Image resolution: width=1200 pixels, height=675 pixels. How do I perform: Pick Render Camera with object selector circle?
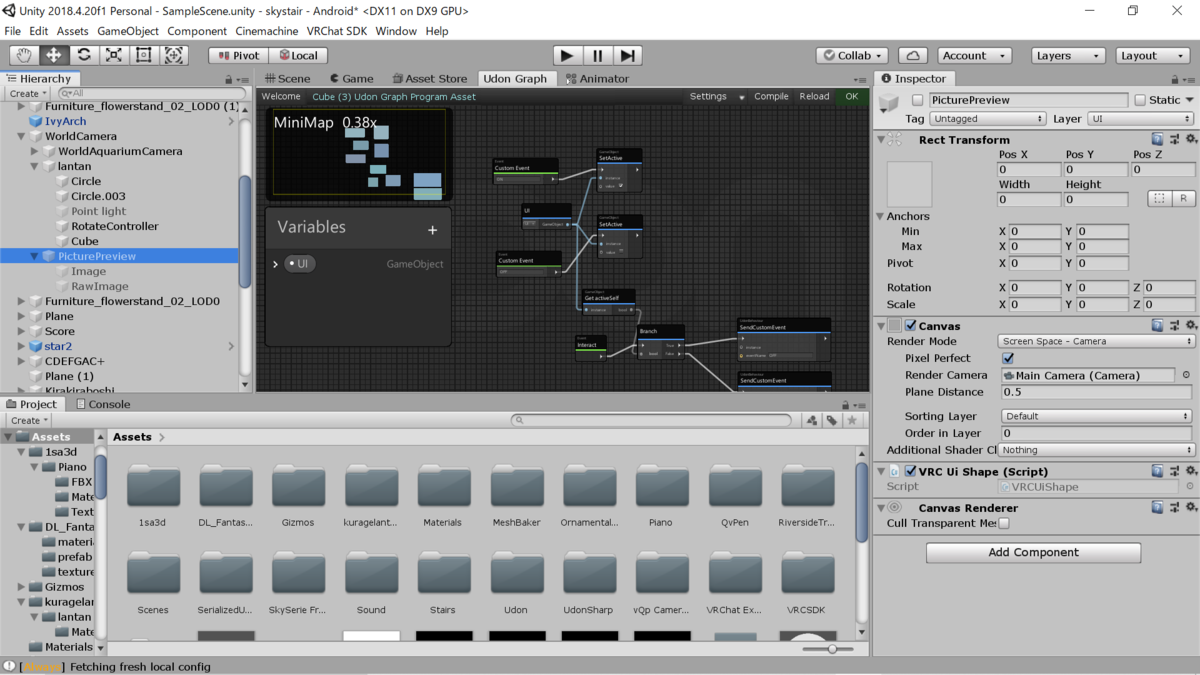click(x=1187, y=375)
